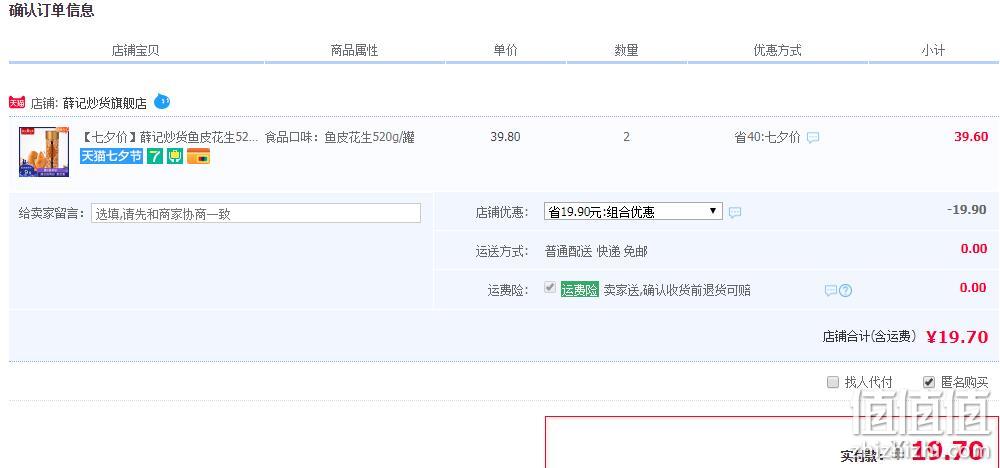Click the green 运费险 tag
The height and width of the screenshot is (468, 1000).
point(580,290)
